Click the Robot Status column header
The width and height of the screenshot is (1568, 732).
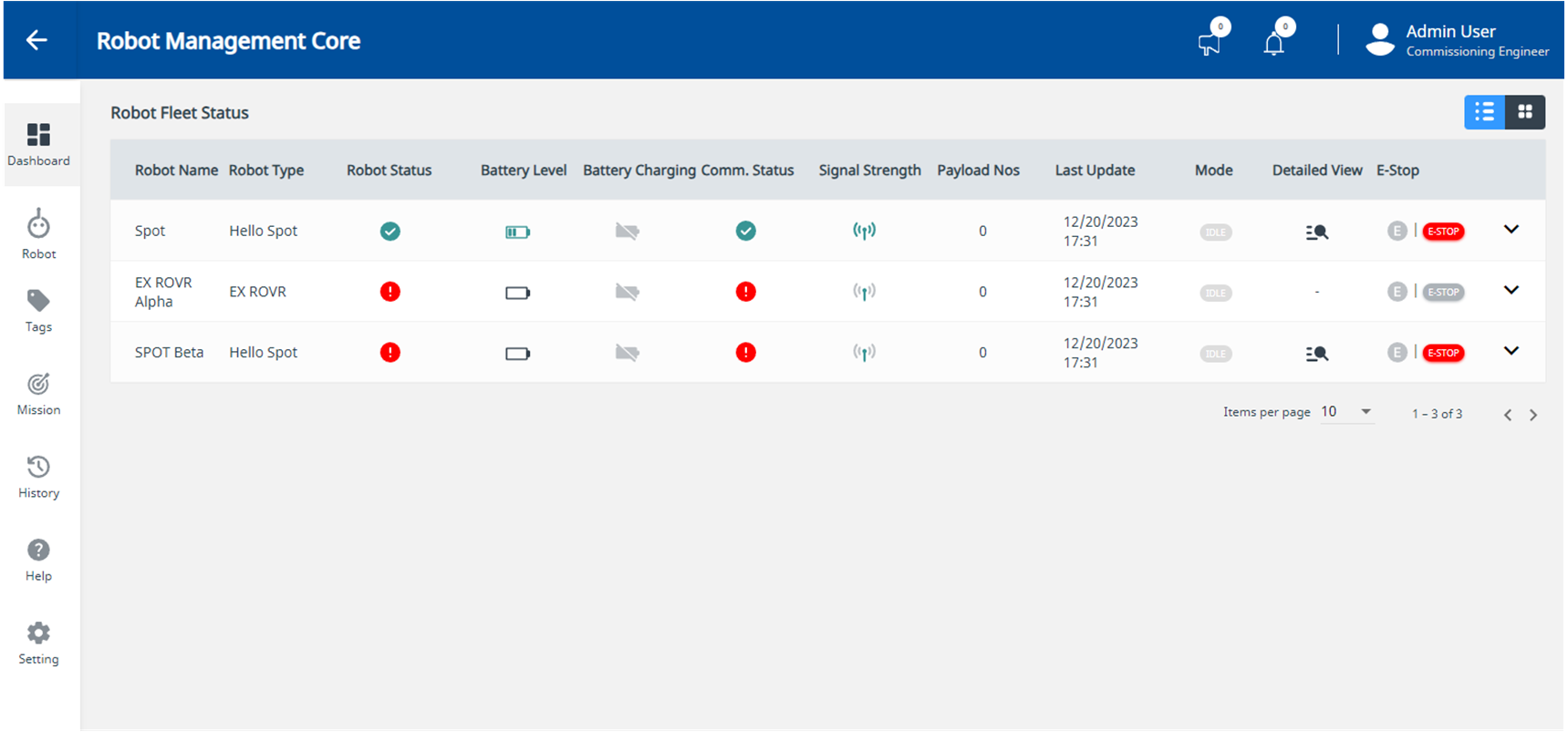pos(389,170)
